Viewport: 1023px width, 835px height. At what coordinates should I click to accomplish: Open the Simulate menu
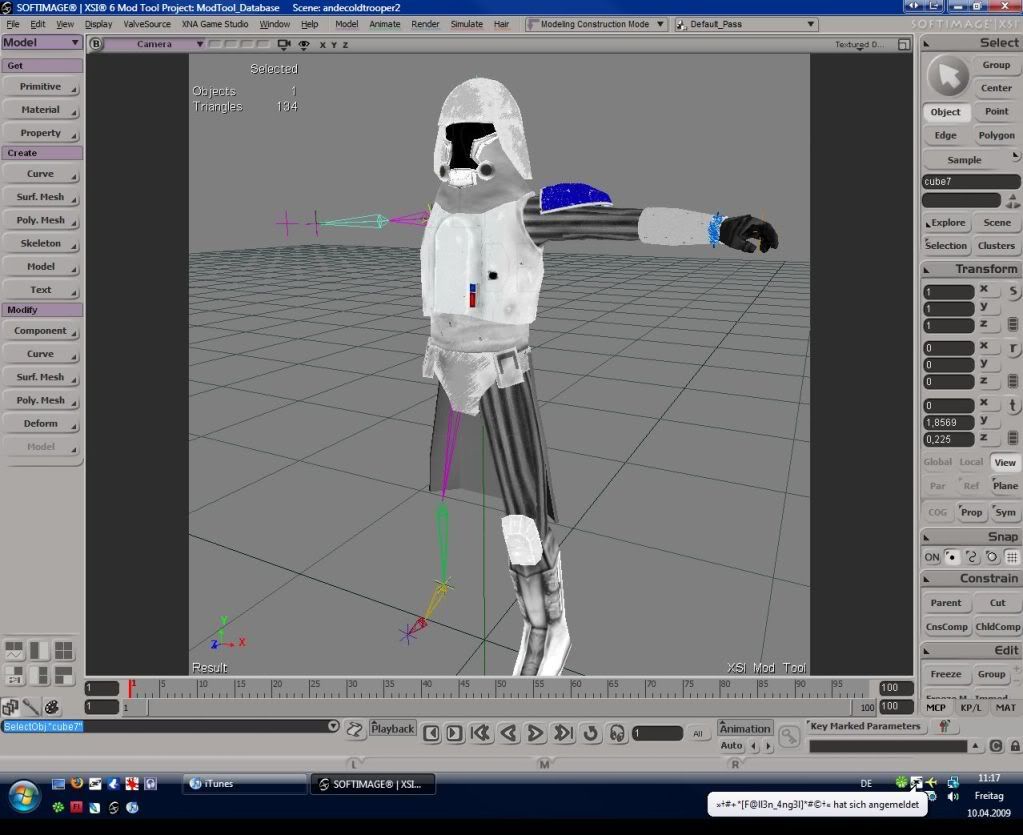(x=466, y=24)
